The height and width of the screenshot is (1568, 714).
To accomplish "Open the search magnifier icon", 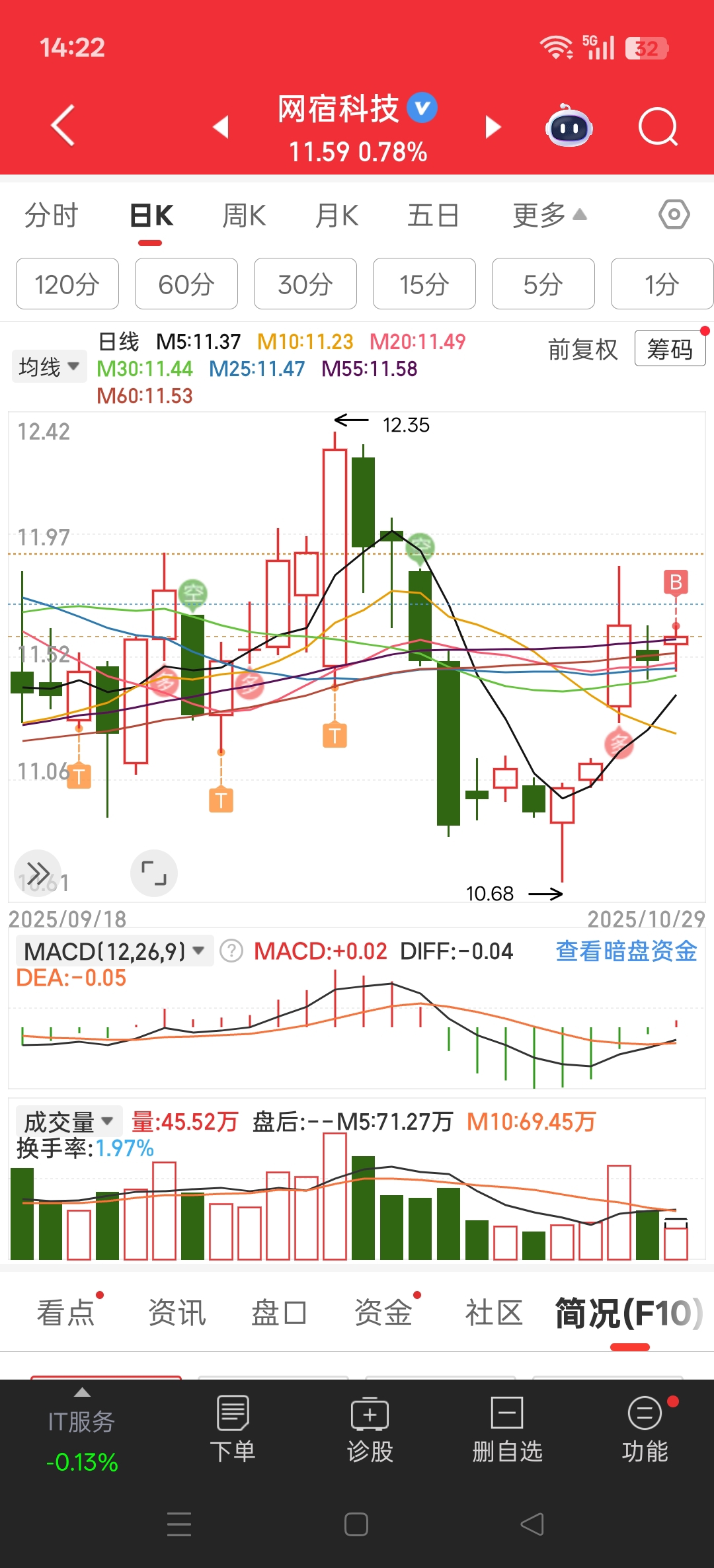I will point(658,126).
